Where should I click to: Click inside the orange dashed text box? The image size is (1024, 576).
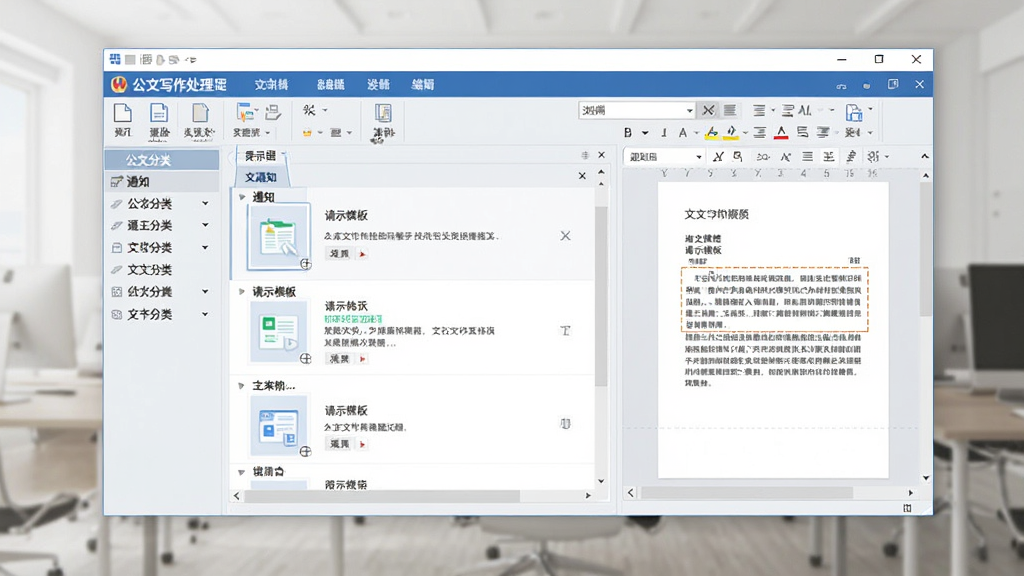tap(775, 299)
